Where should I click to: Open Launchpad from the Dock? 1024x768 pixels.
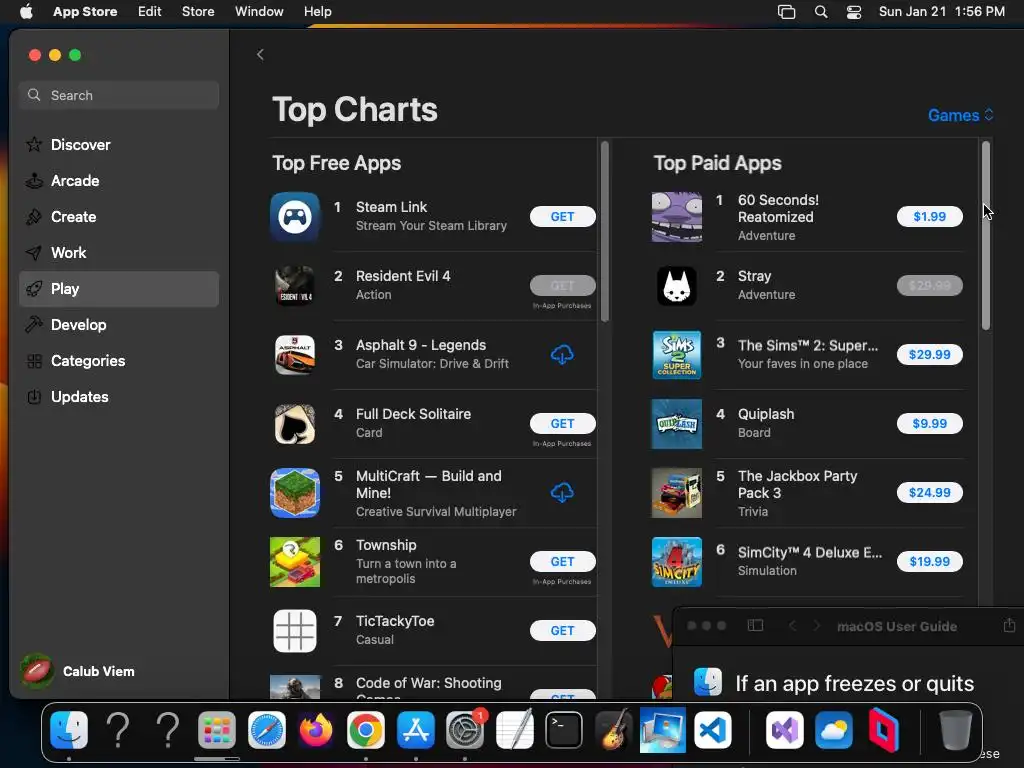[x=217, y=729]
